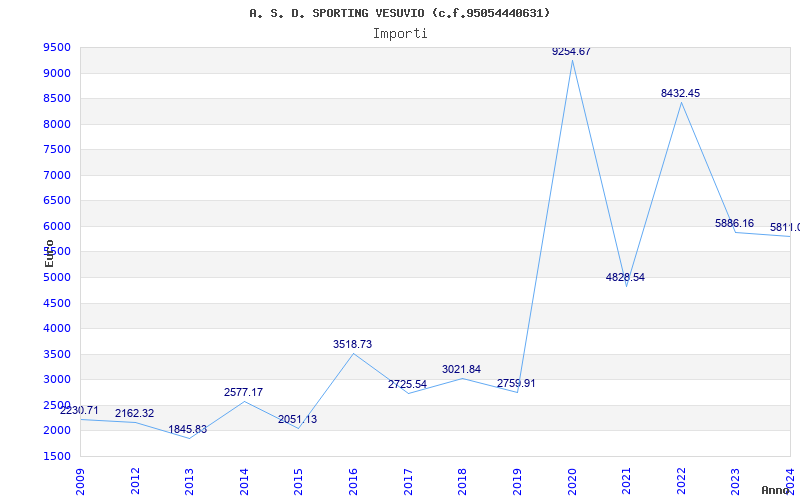This screenshot has height=500, width=800.
Task: Click the 2009 x-axis year label
Action: [80, 481]
